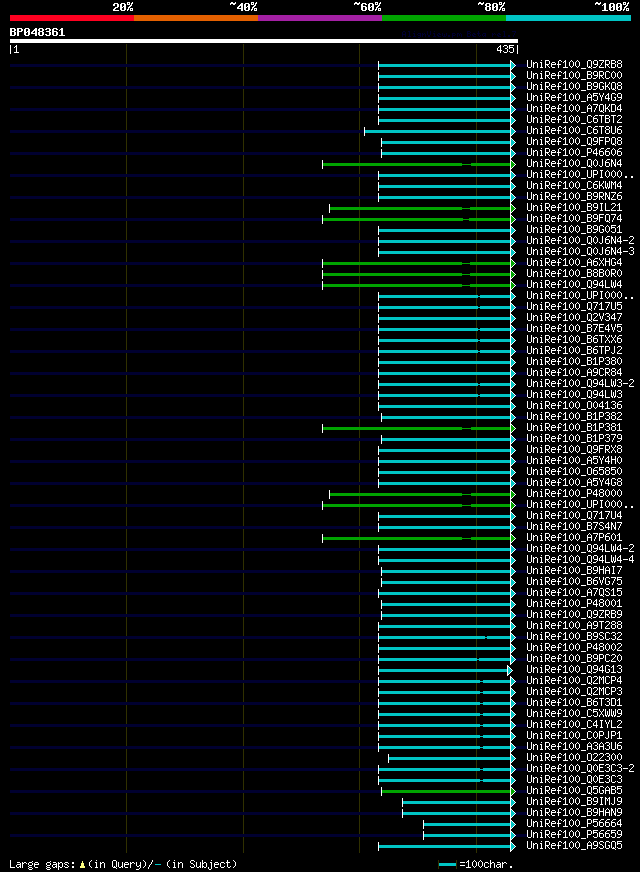Click the cyan ~100% legend segment
The height and width of the screenshot is (872, 640).
point(568,18)
